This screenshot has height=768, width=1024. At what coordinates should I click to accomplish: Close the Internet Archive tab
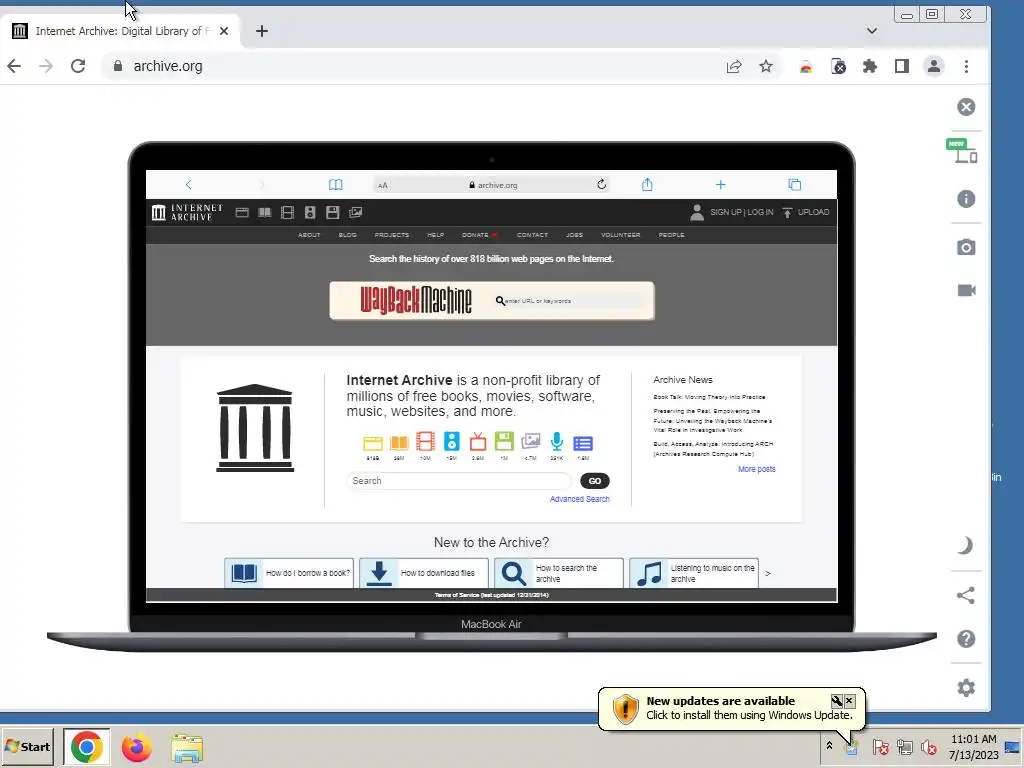224,31
